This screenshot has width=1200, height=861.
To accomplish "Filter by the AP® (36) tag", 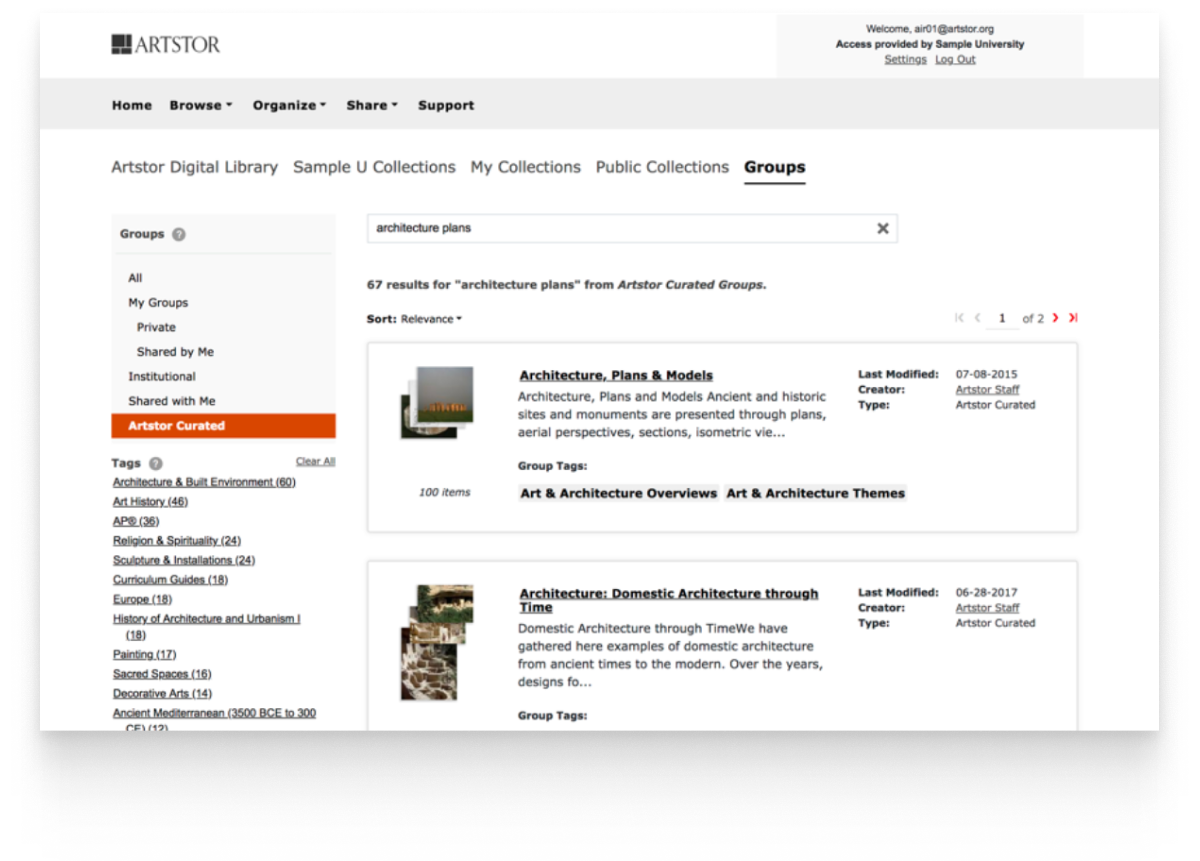I will coord(136,521).
